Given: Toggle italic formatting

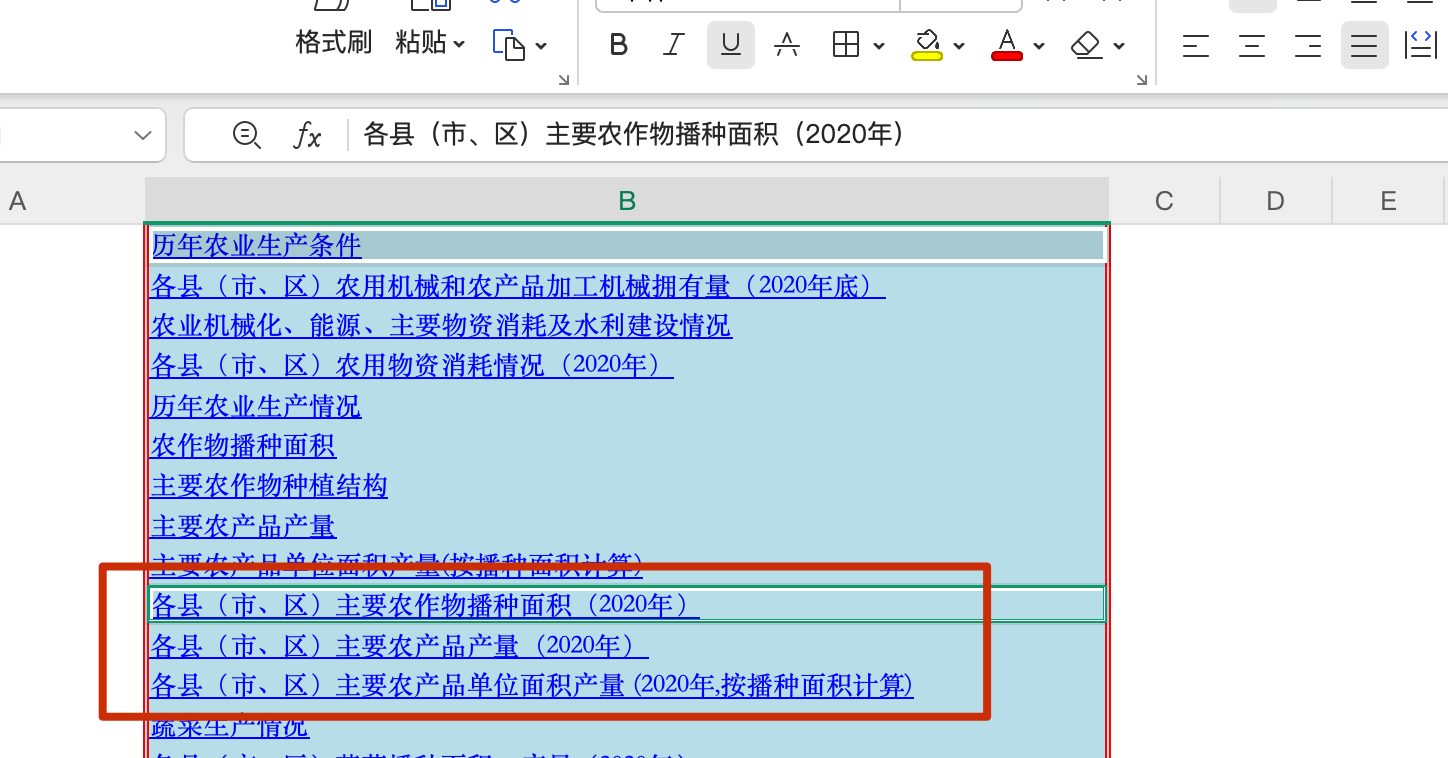Looking at the screenshot, I should click(675, 45).
